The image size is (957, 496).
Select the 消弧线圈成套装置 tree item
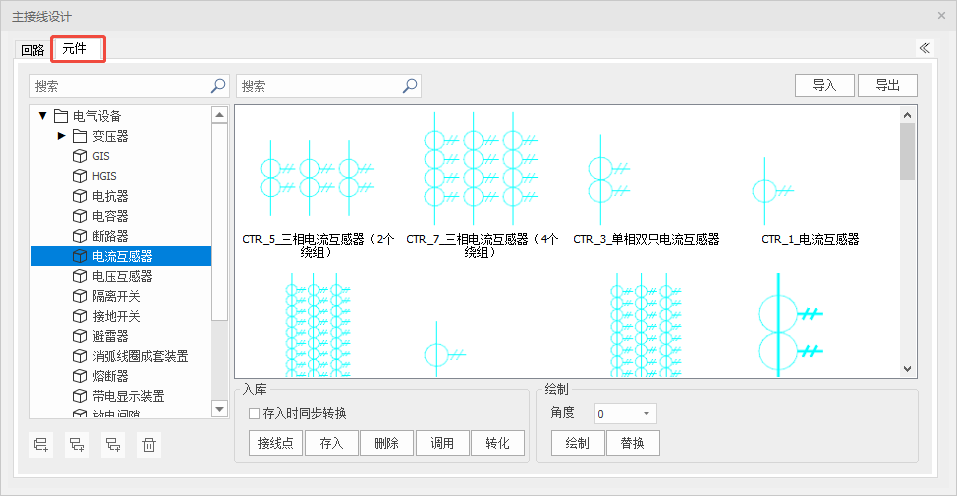click(140, 356)
